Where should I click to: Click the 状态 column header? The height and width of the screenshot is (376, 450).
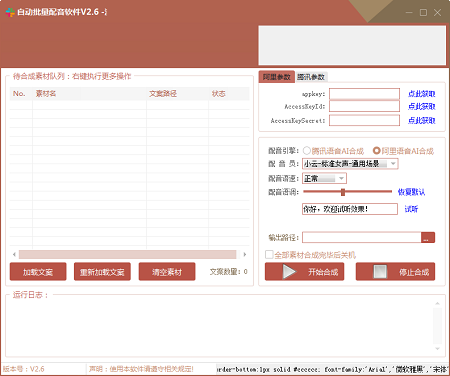click(x=229, y=94)
